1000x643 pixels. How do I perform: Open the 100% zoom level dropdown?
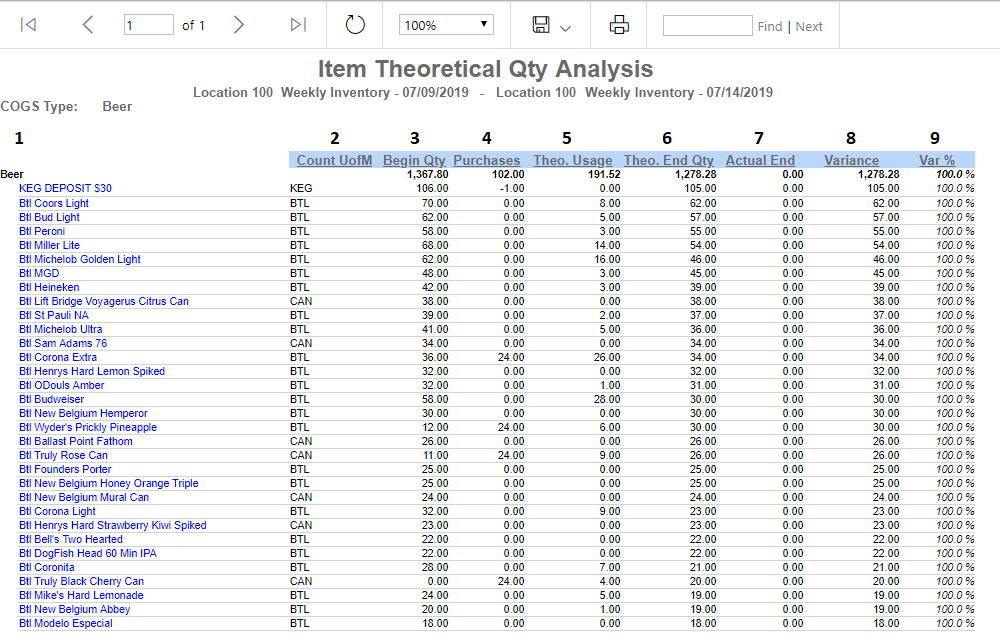coord(446,25)
